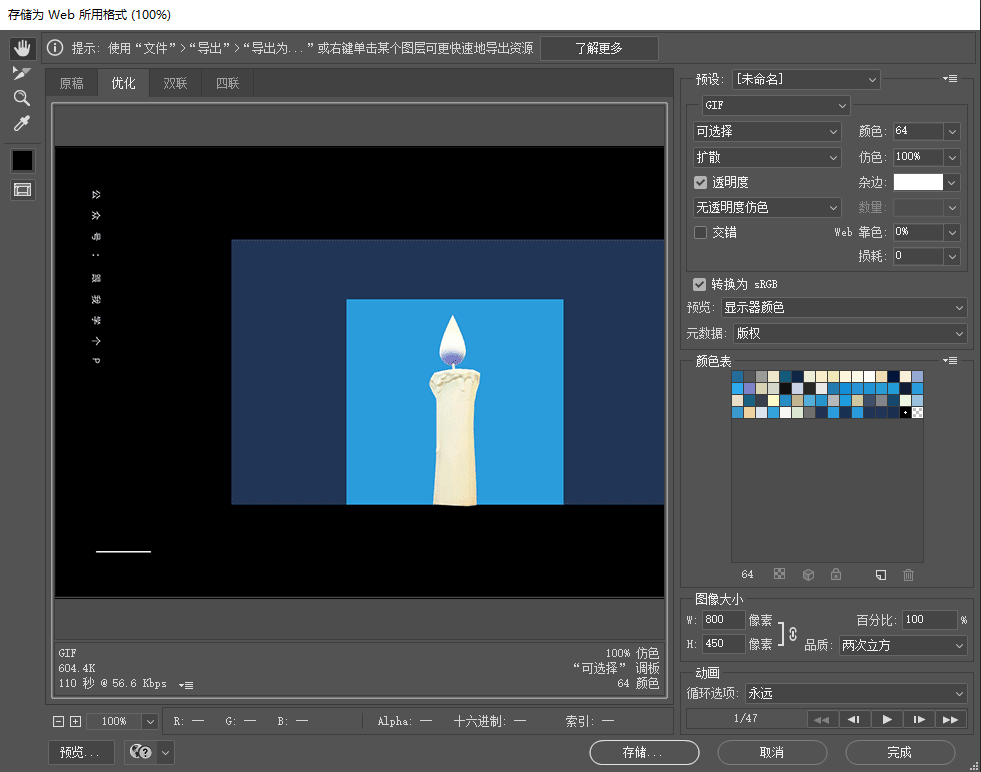The image size is (981, 772).
Task: Open the 循环选项 dropdown set to 永远
Action: (x=856, y=693)
